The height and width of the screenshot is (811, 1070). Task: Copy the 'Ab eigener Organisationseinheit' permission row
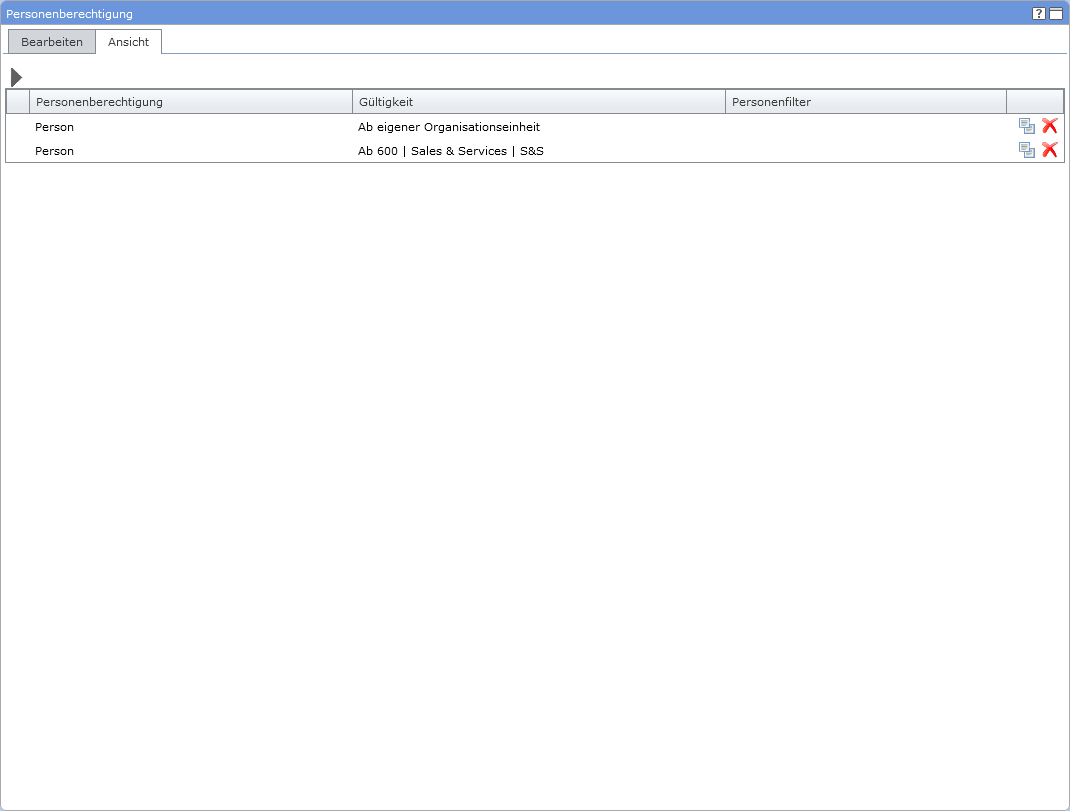[1026, 126]
